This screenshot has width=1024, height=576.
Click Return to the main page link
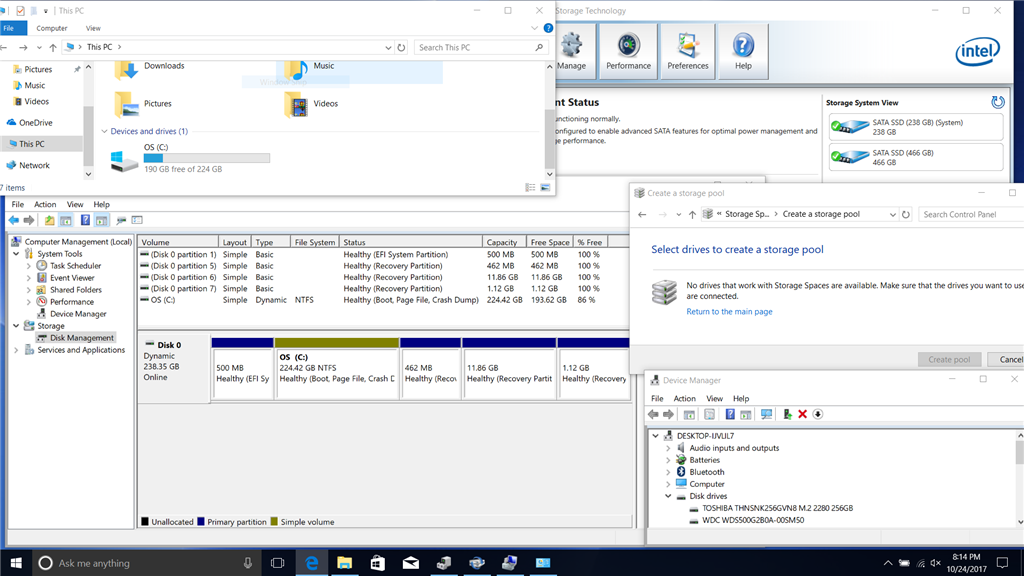click(729, 312)
